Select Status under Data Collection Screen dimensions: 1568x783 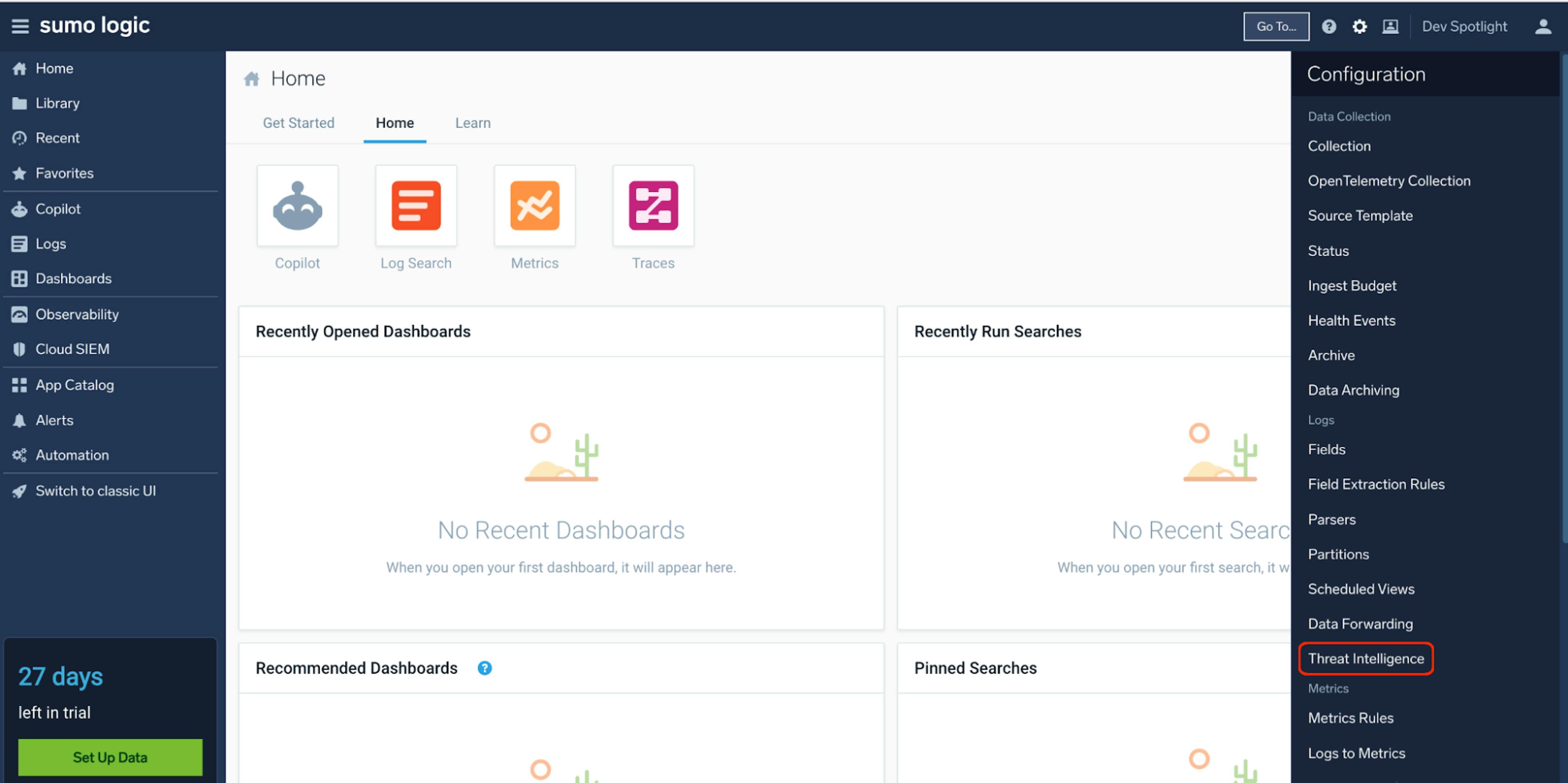pyautogui.click(x=1328, y=251)
